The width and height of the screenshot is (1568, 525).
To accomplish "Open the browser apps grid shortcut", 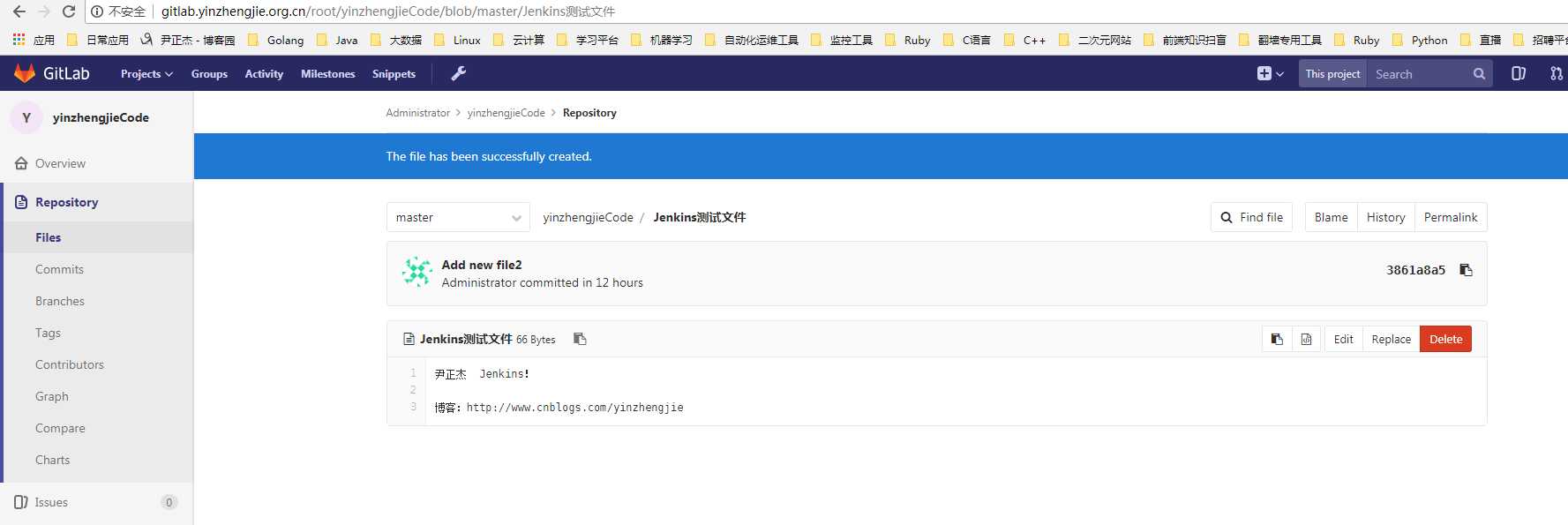I will [x=19, y=40].
